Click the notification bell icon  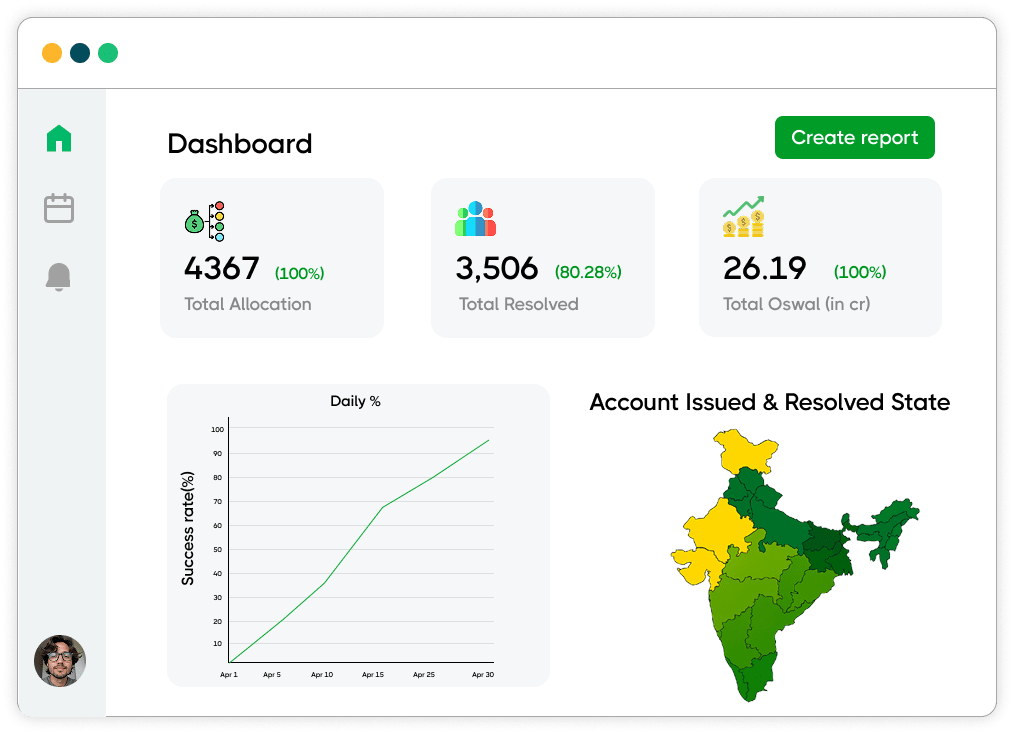[x=59, y=276]
